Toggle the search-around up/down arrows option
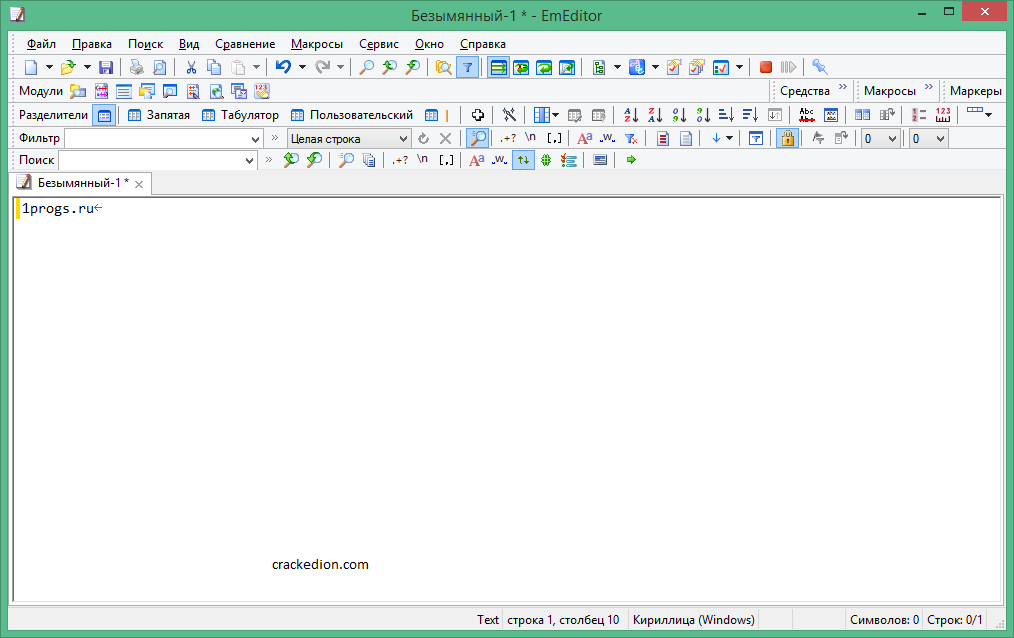 (x=523, y=160)
